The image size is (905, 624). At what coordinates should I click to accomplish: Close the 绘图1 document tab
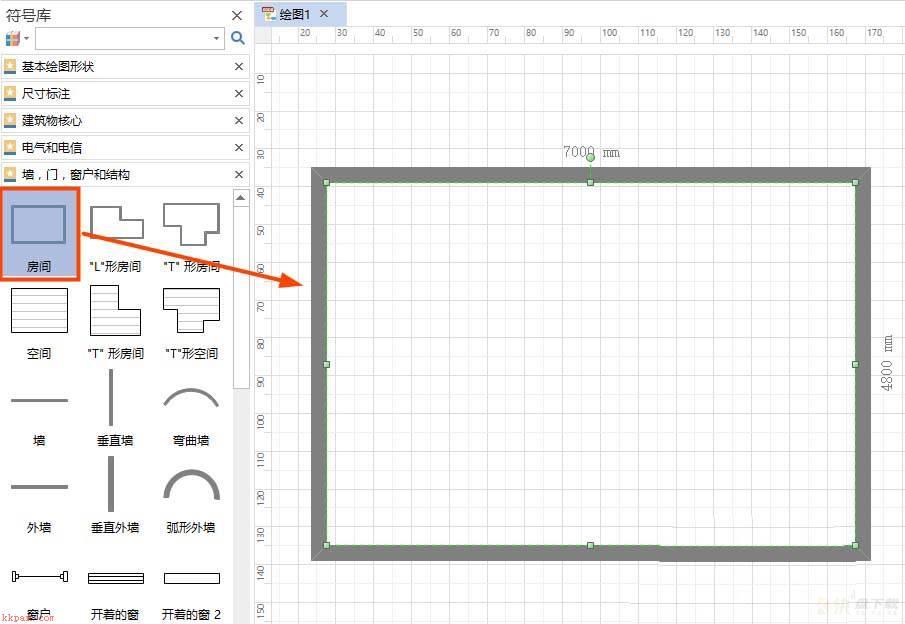(324, 13)
